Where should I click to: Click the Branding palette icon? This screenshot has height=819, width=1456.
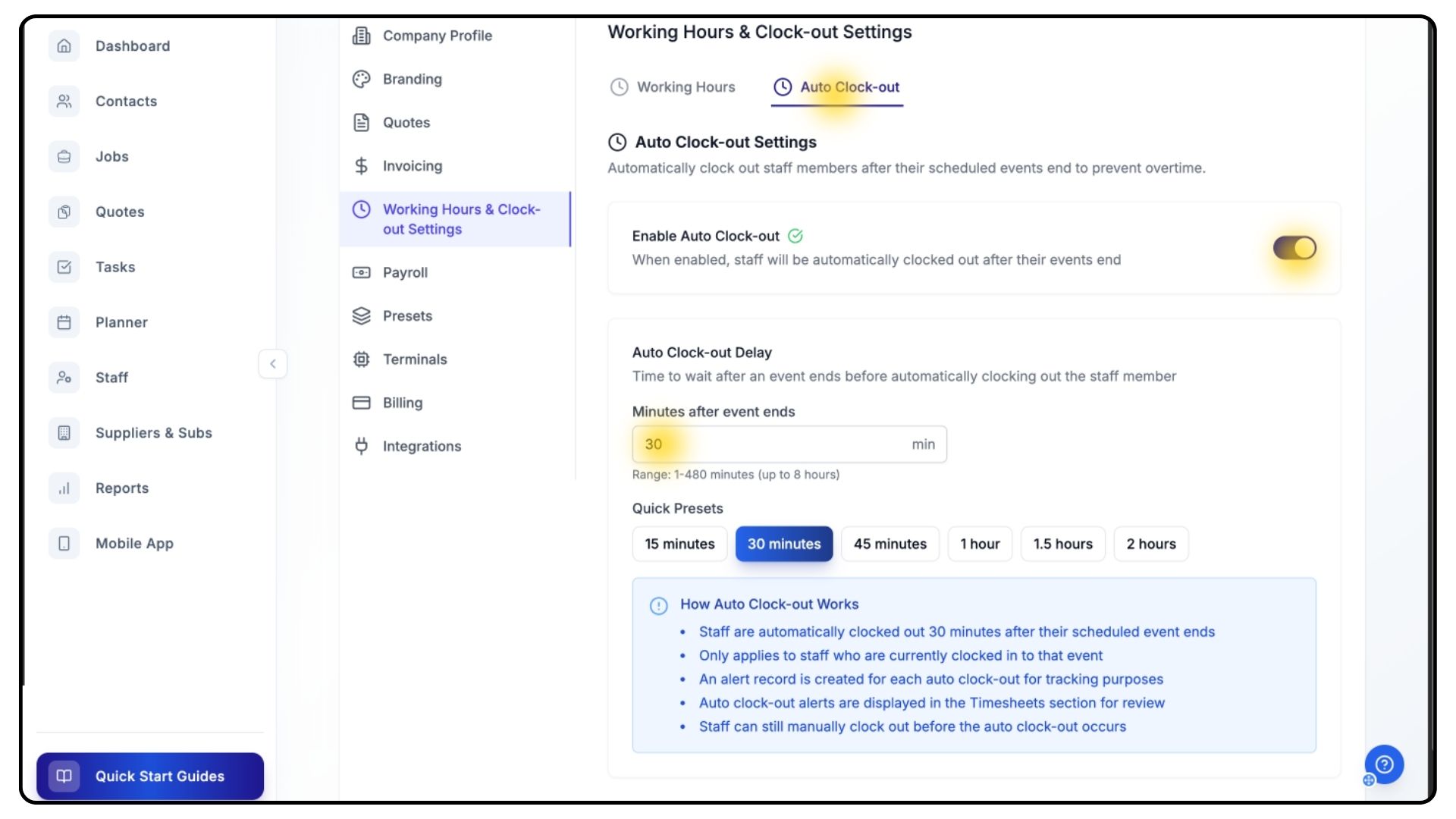(362, 80)
